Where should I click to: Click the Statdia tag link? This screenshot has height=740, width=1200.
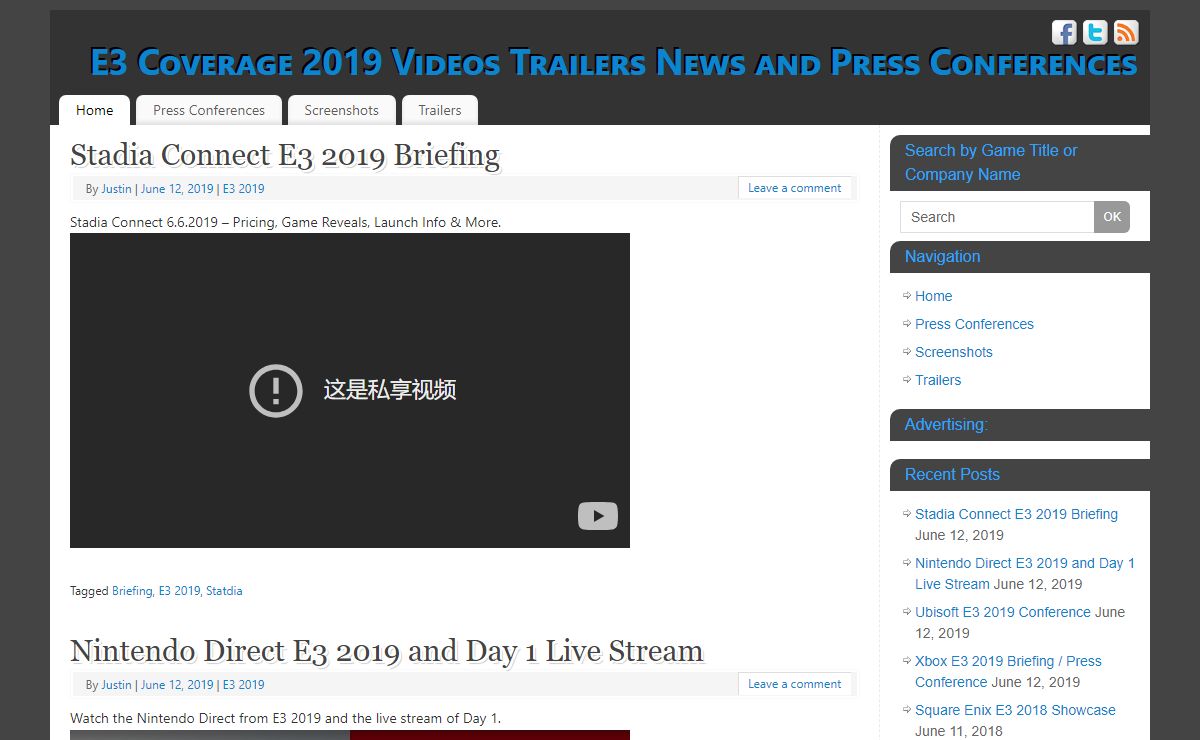coord(224,591)
